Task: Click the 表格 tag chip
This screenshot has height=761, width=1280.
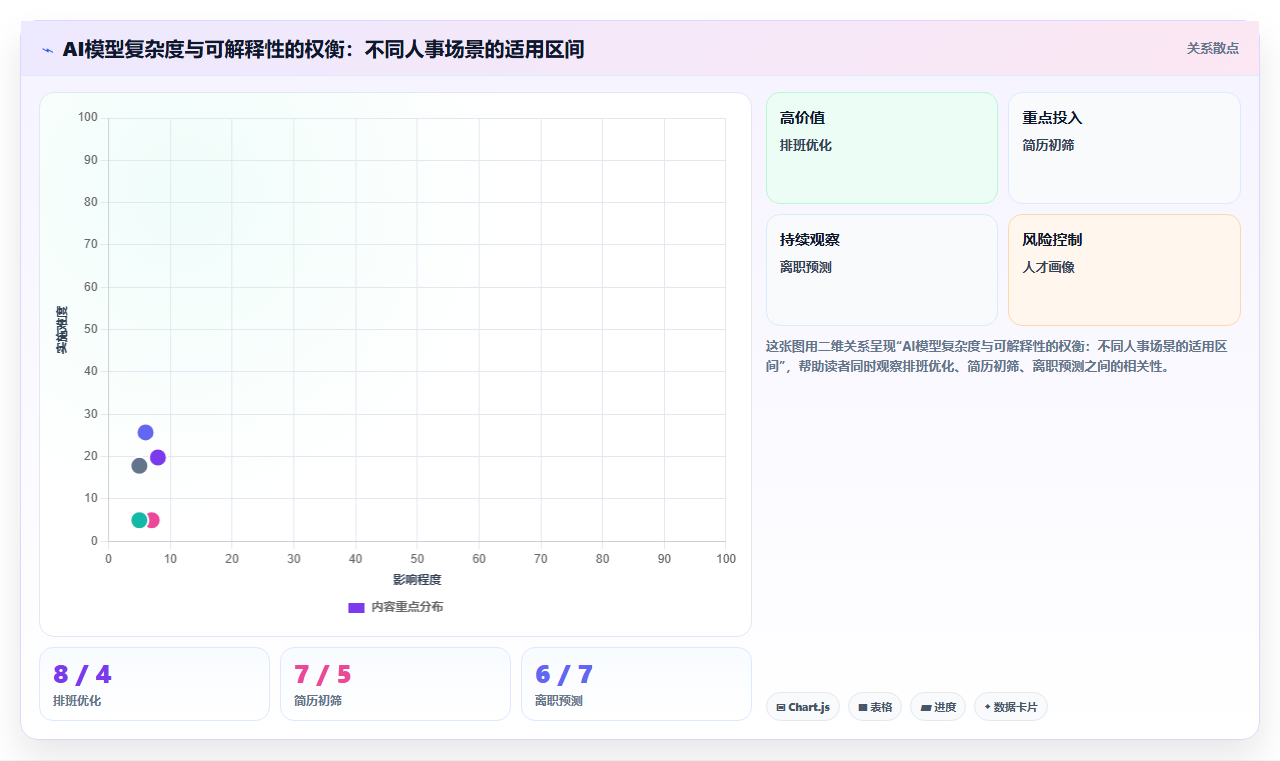Action: tap(875, 707)
